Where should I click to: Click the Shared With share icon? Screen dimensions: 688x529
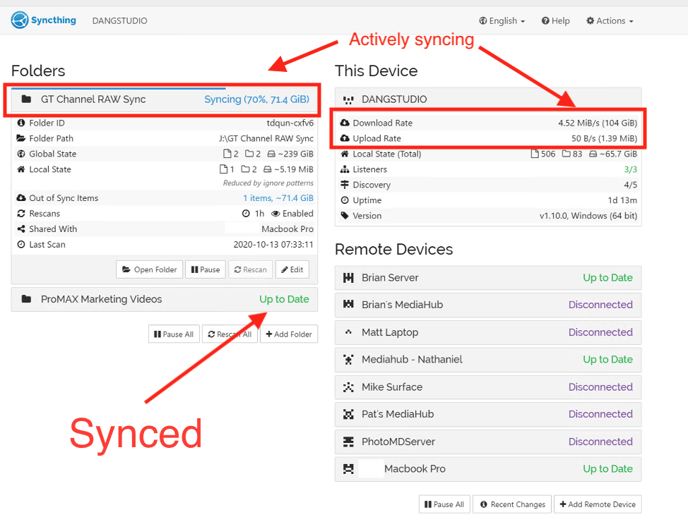pos(21,229)
